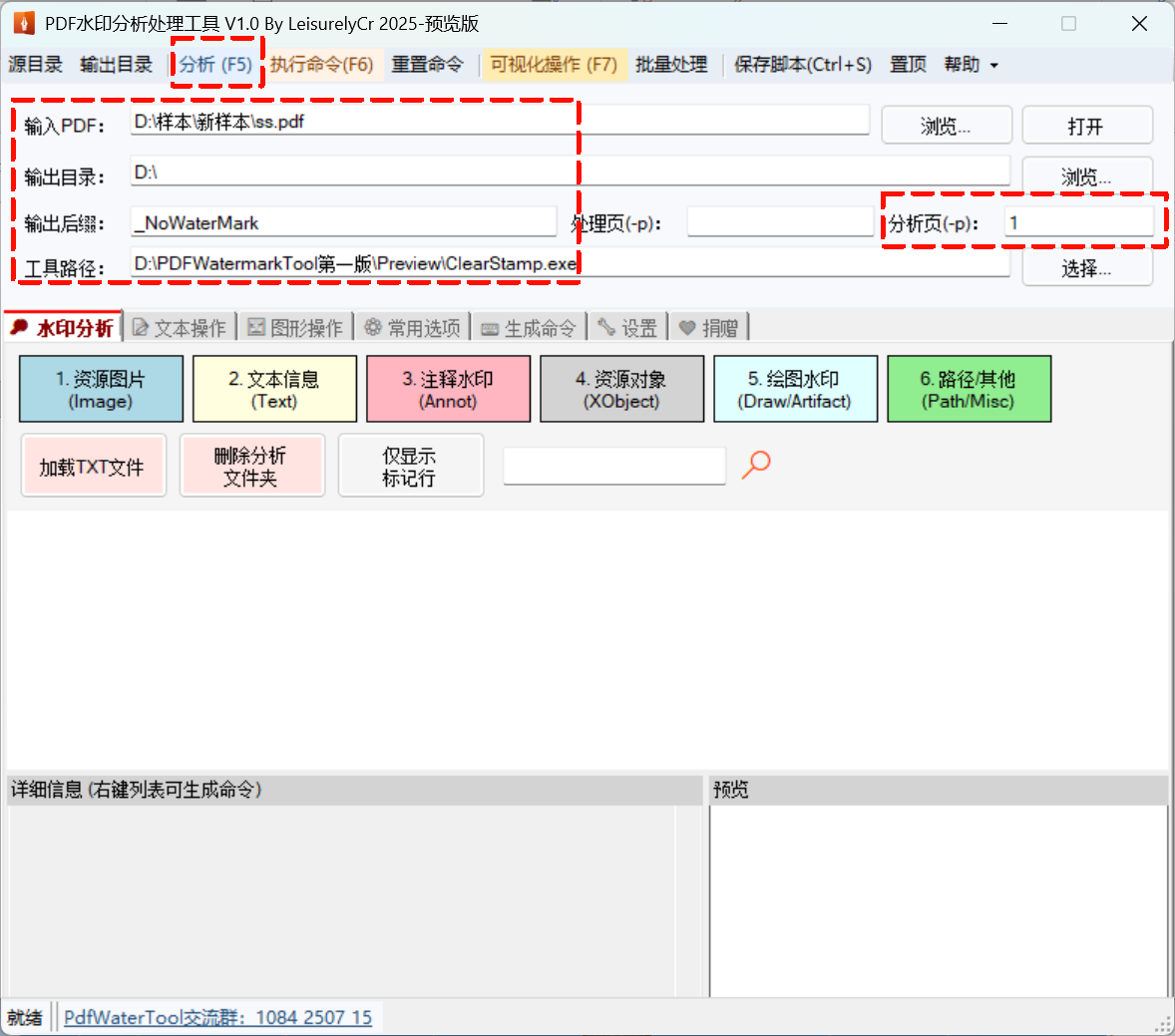Click the heart icon on the 捐赠 tab
1175x1036 pixels.
(689, 326)
